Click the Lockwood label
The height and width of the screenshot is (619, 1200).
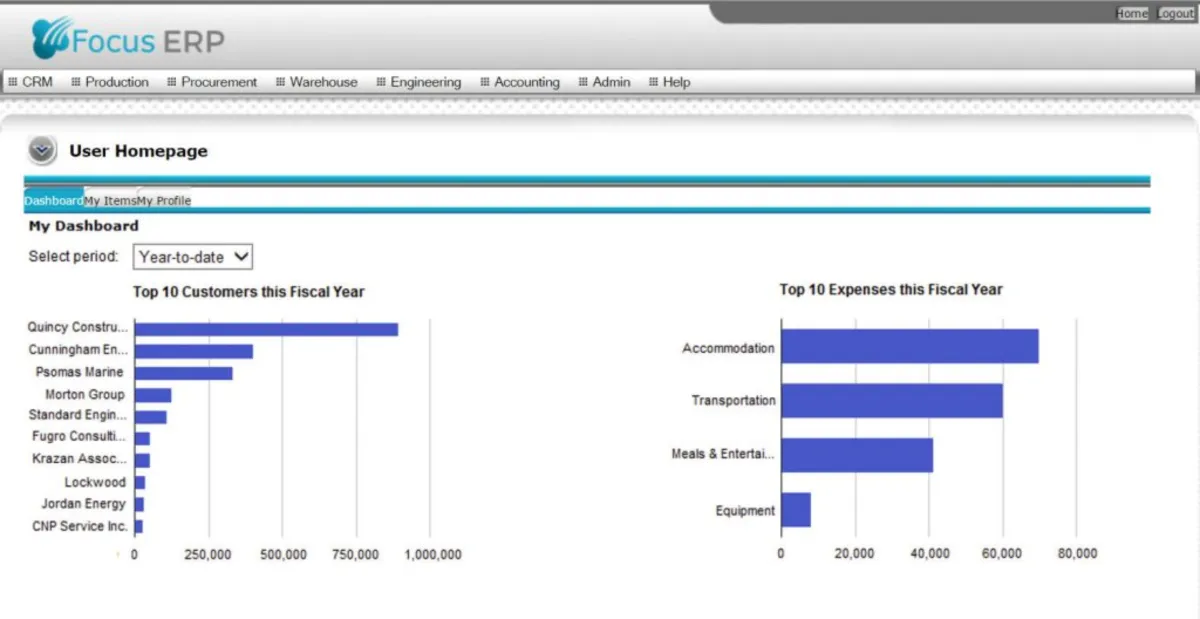click(95, 482)
